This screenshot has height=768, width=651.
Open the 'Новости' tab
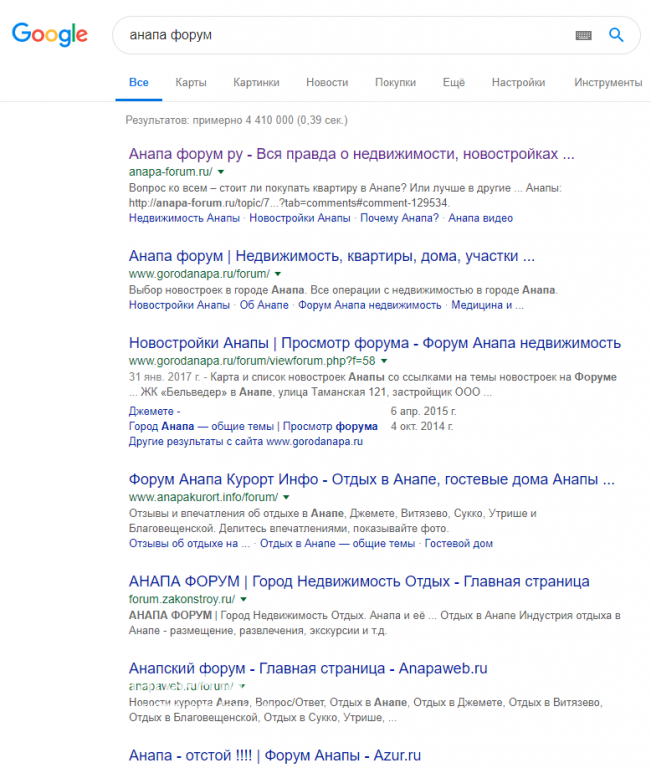pyautogui.click(x=327, y=82)
